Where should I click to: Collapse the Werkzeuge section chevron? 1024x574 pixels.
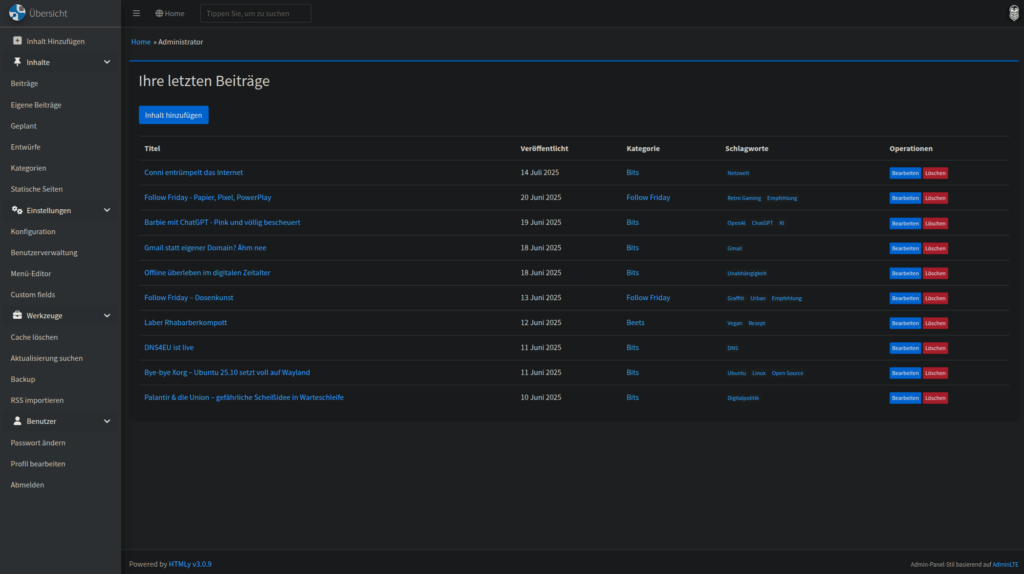(107, 316)
